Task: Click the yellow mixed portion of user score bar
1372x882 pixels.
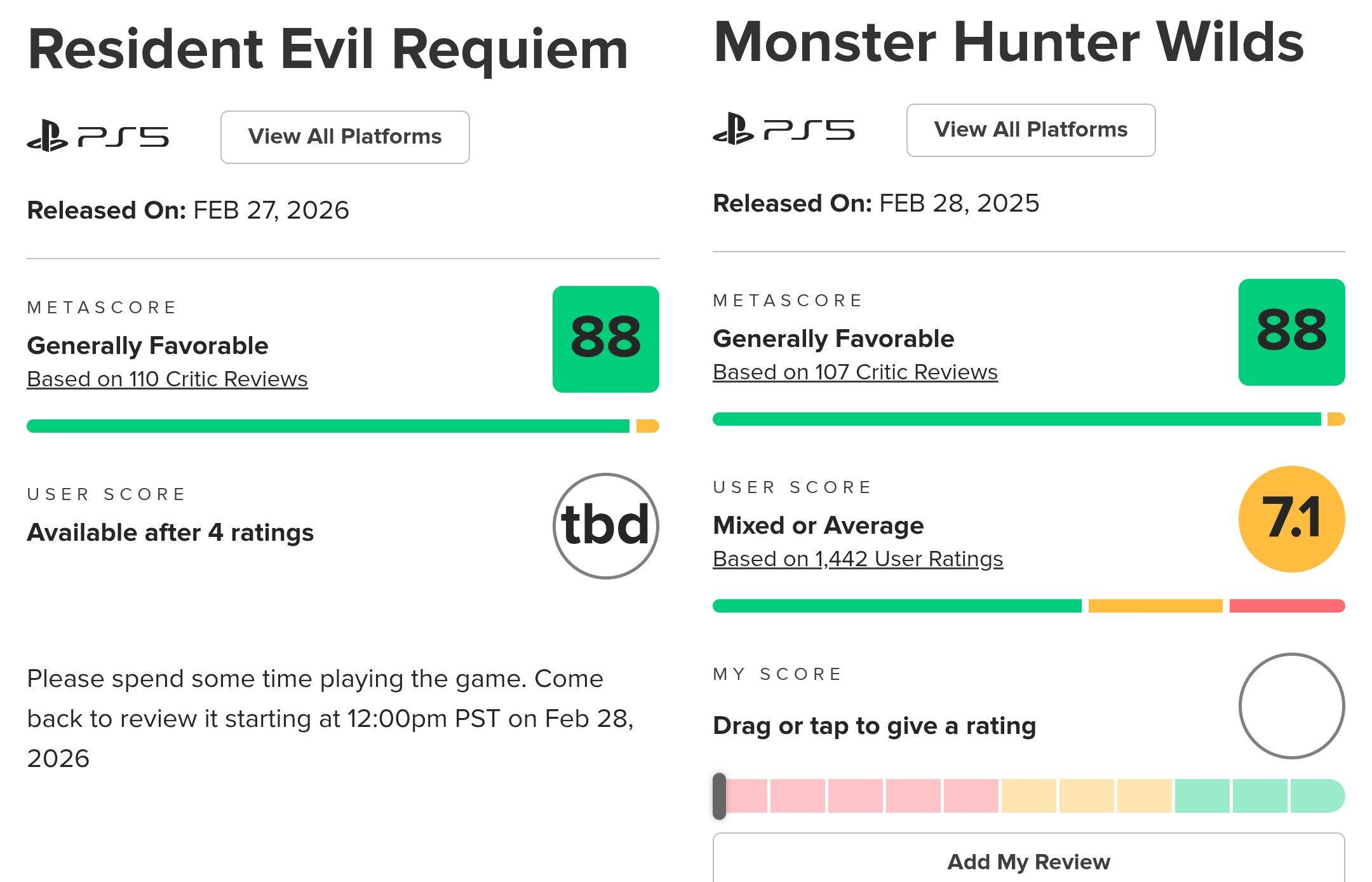Action: point(1155,606)
